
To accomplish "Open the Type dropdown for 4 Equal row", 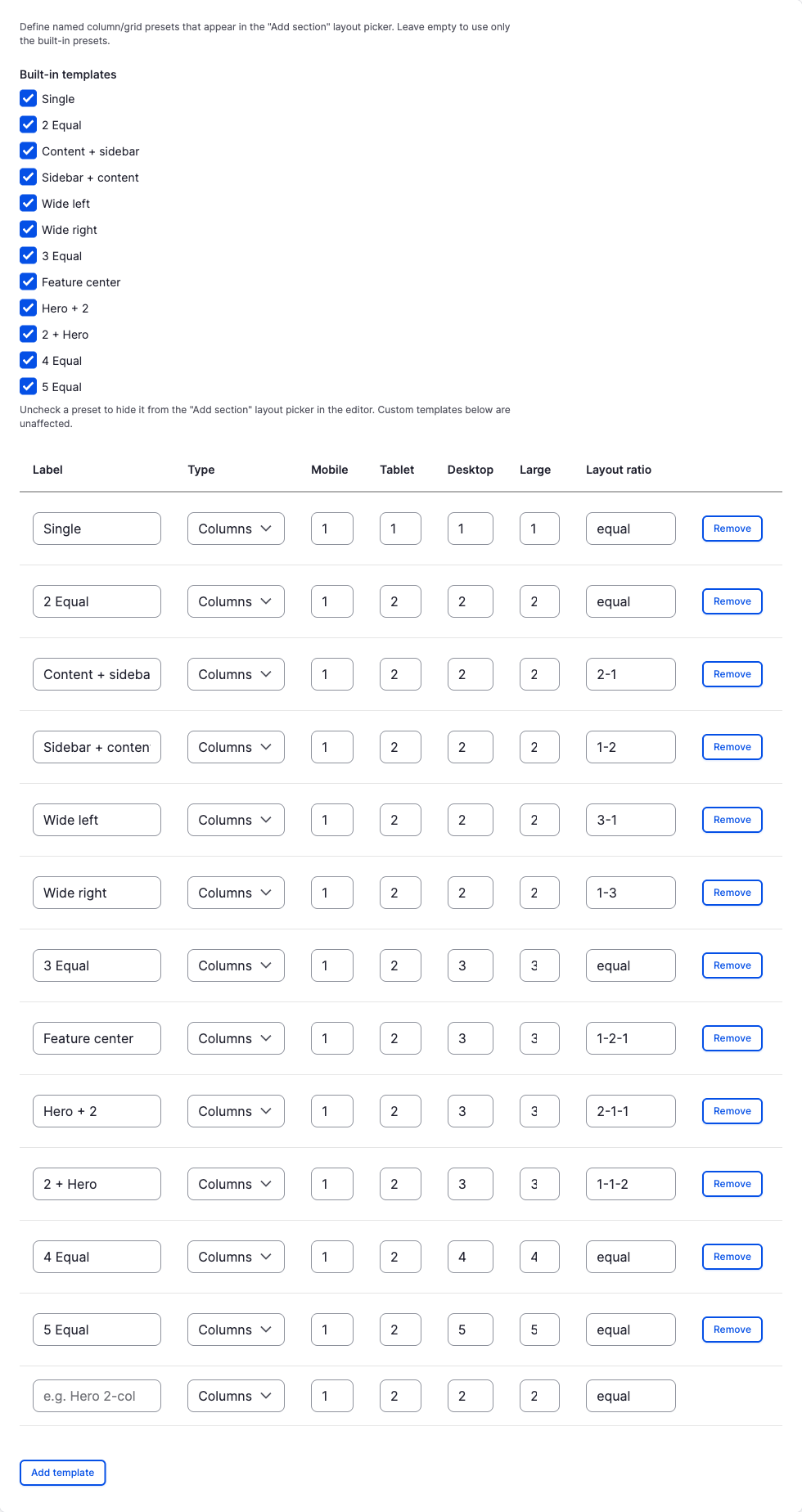I will (236, 1257).
